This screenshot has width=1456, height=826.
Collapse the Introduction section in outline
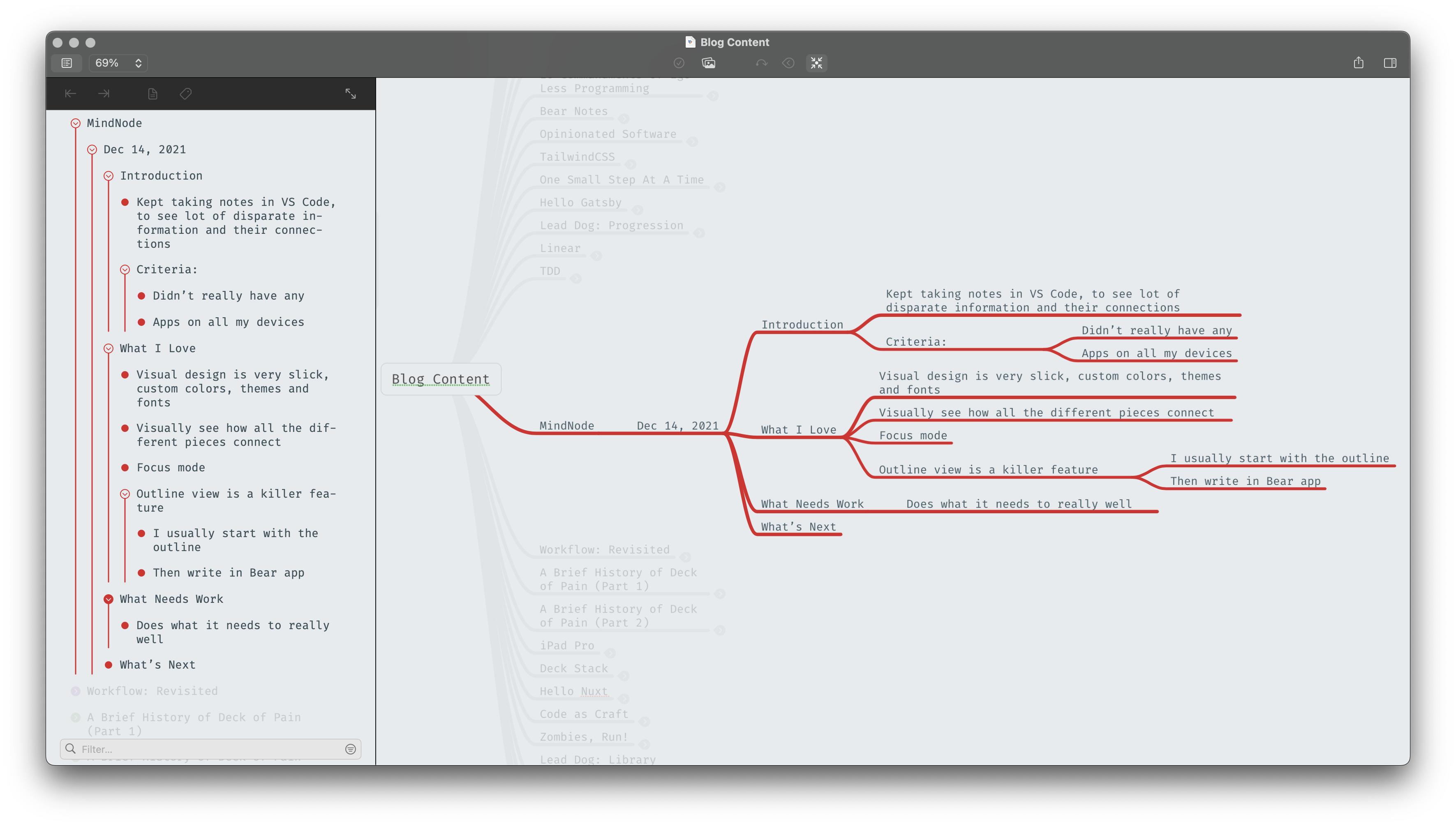(x=108, y=175)
